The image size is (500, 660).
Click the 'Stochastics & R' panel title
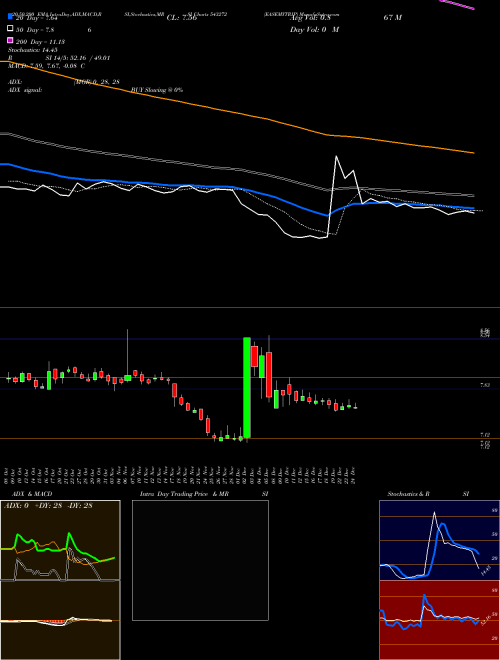coord(409,494)
